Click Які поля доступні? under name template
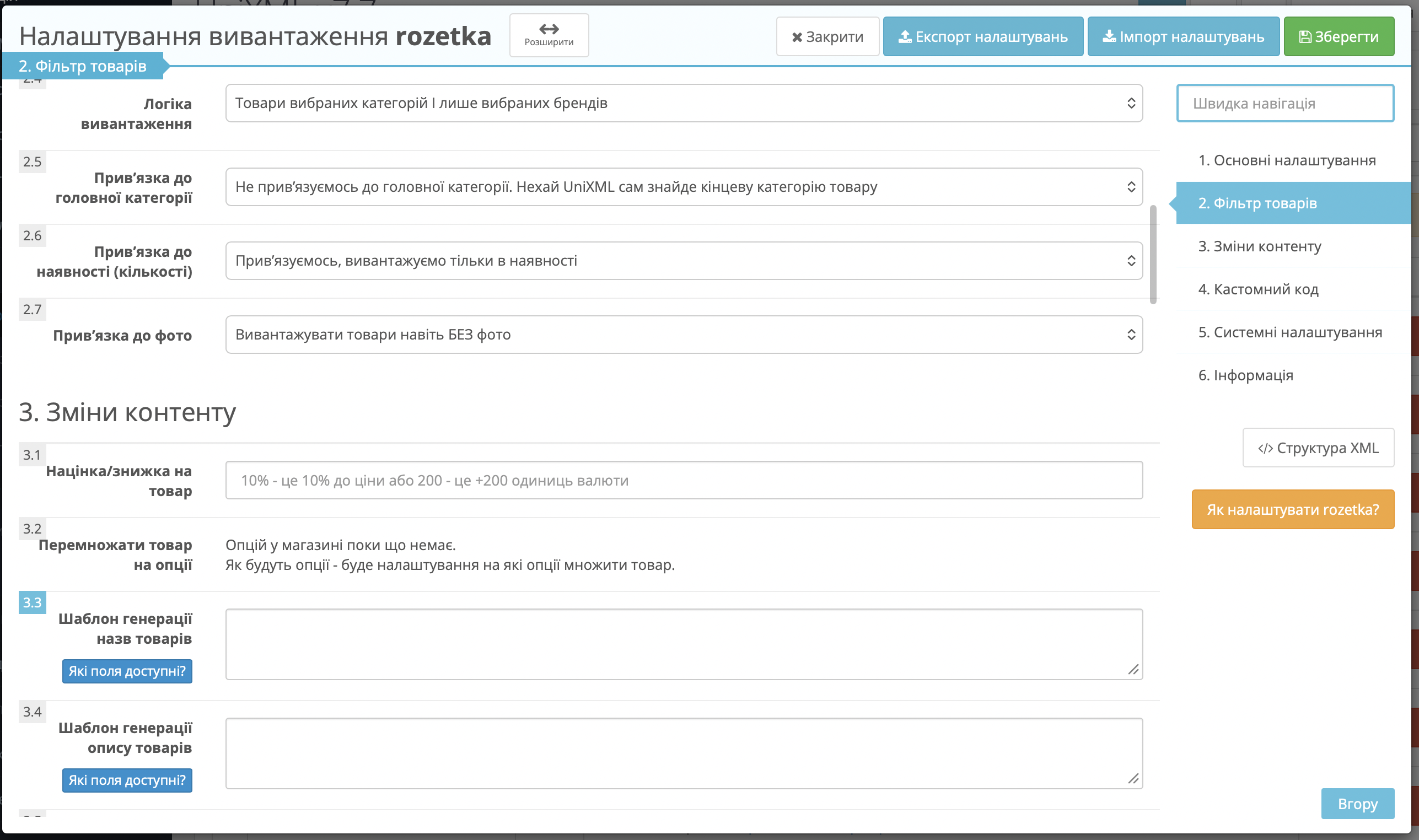Image resolution: width=1419 pixels, height=840 pixels. 127,671
